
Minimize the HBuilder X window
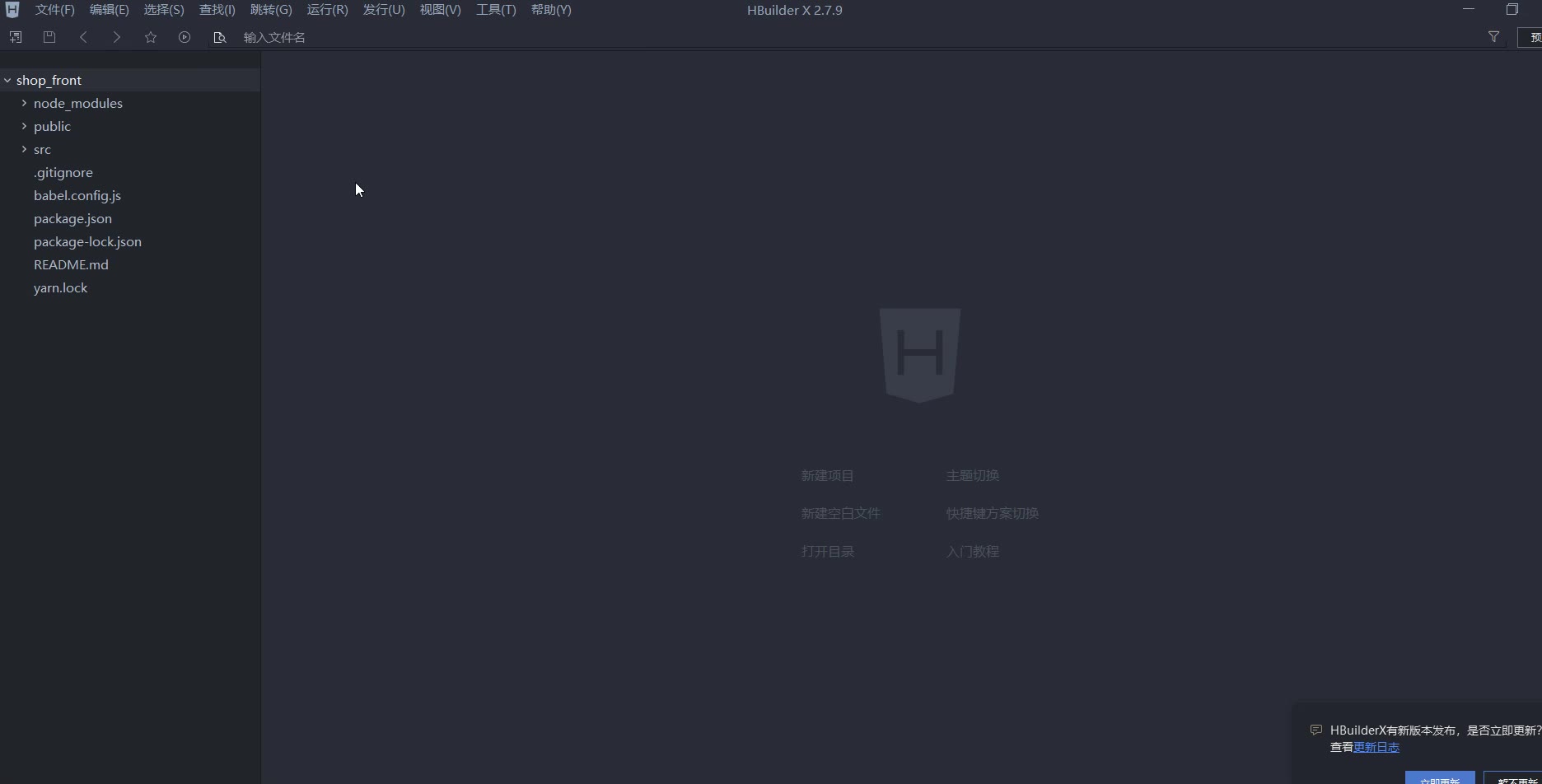tap(1469, 9)
